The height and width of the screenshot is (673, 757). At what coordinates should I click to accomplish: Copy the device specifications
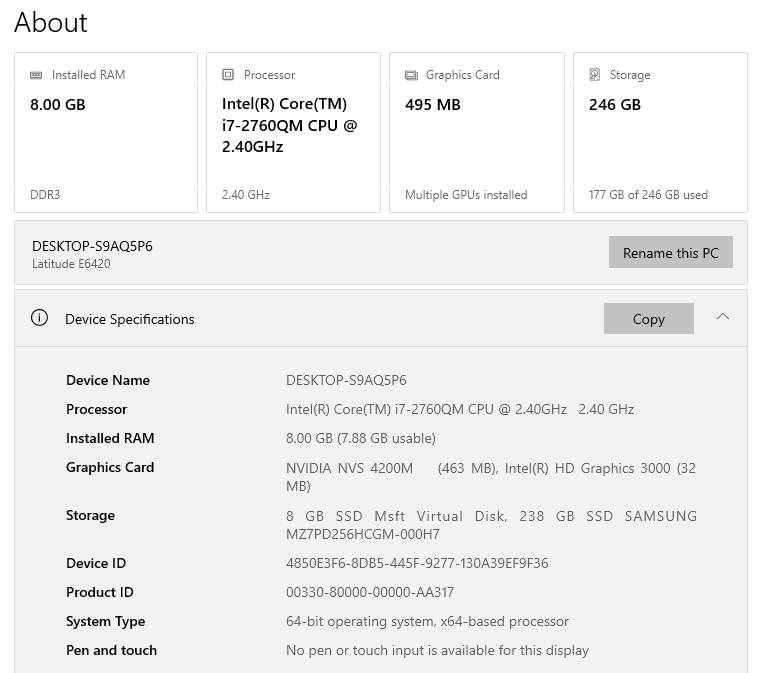[648, 319]
